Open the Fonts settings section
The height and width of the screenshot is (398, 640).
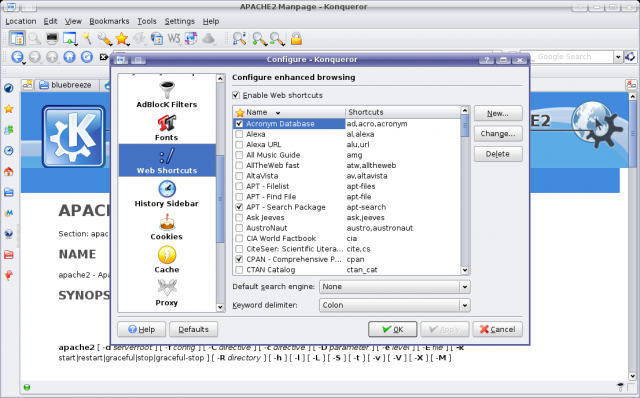pos(167,128)
